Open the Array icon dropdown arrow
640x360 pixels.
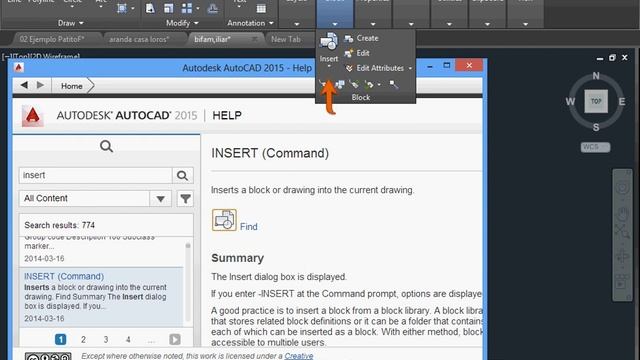[x=198, y=8]
